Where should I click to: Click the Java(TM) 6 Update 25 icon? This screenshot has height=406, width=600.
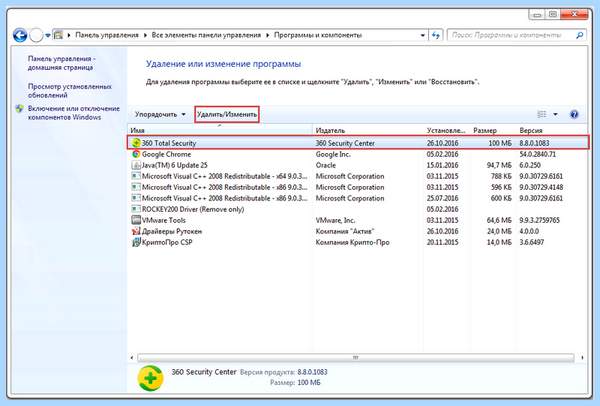(x=136, y=165)
